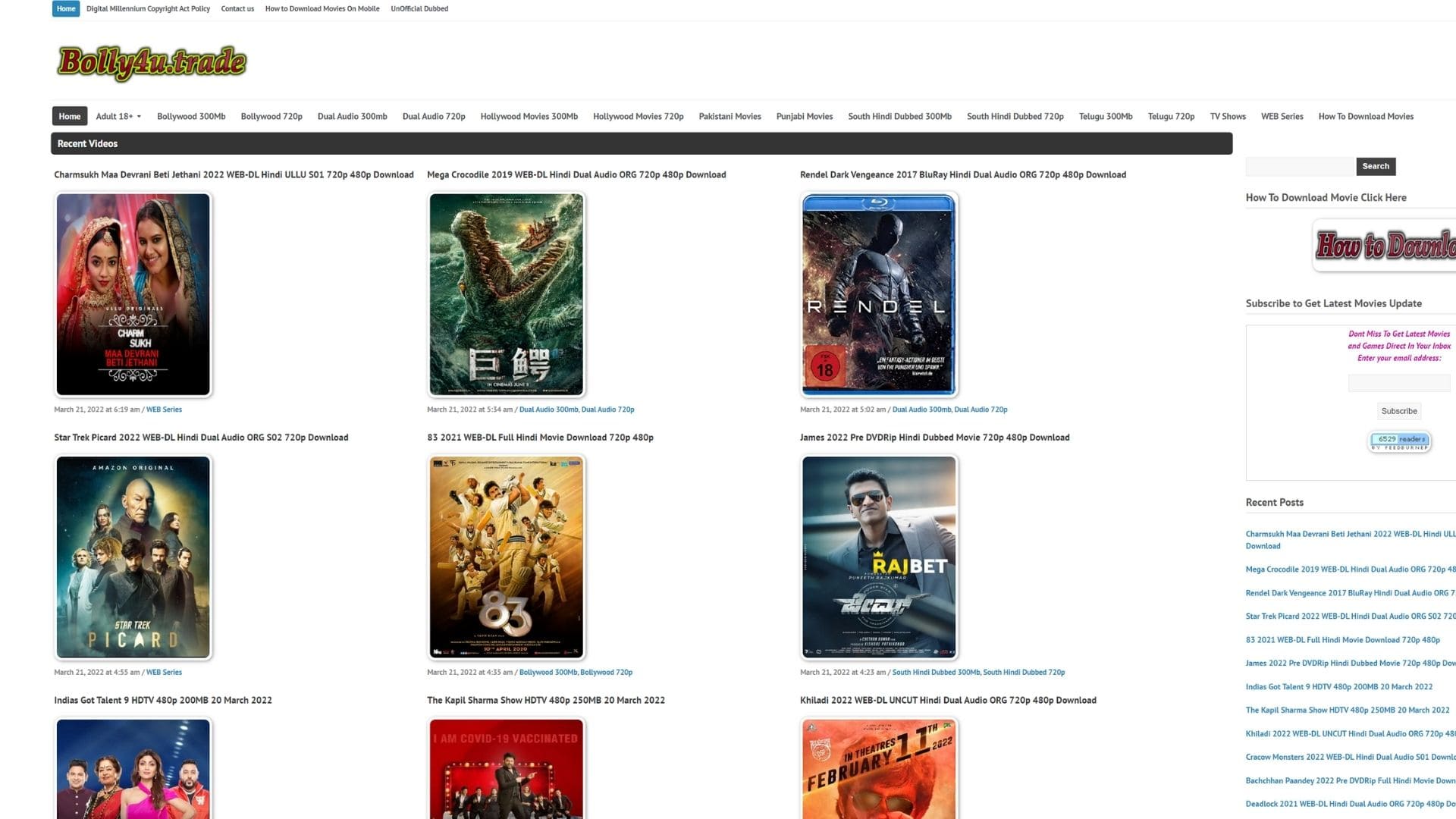
Task: Go to South Hindi Dubbed 720p in navigation
Action: pyautogui.click(x=1015, y=116)
